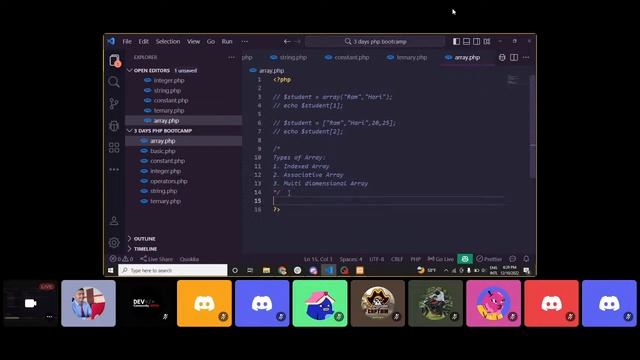Open the View menu
This screenshot has width=640, height=360.
(x=193, y=41)
